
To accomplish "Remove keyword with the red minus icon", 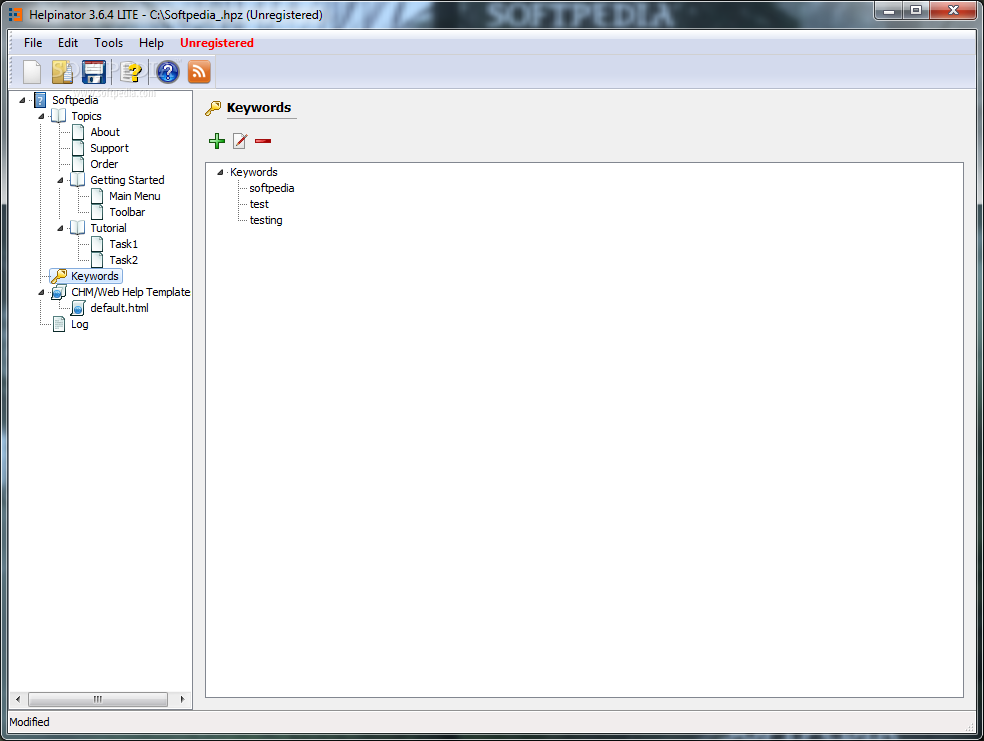I will (x=263, y=141).
